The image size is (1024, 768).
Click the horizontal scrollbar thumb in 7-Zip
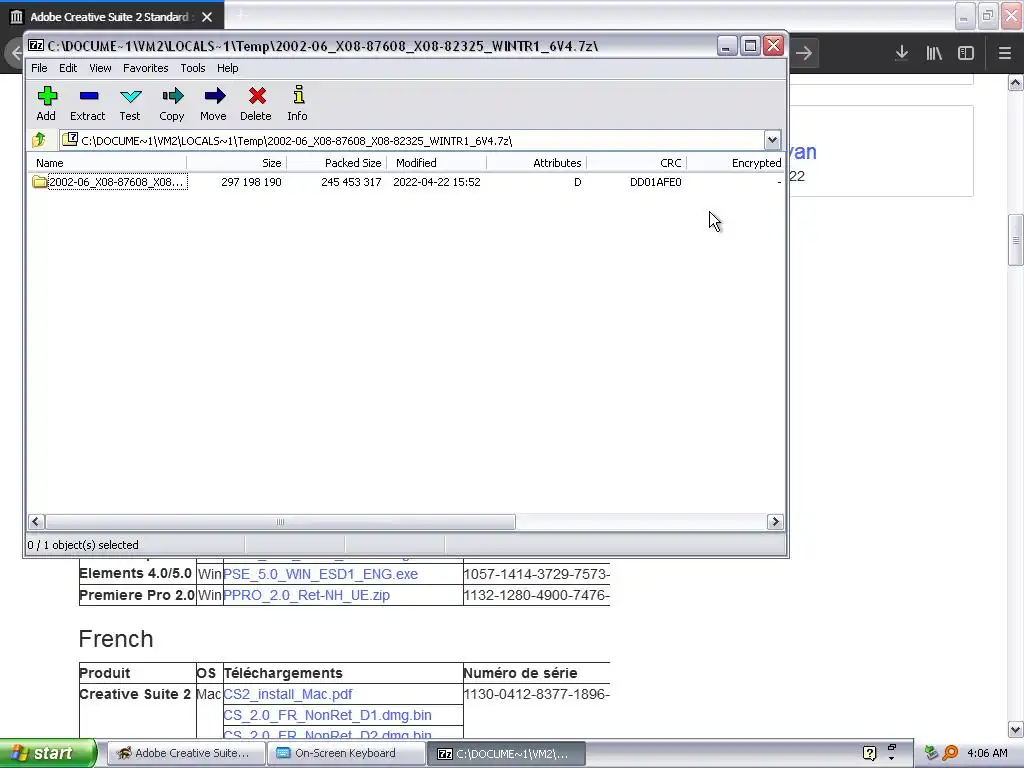280,522
